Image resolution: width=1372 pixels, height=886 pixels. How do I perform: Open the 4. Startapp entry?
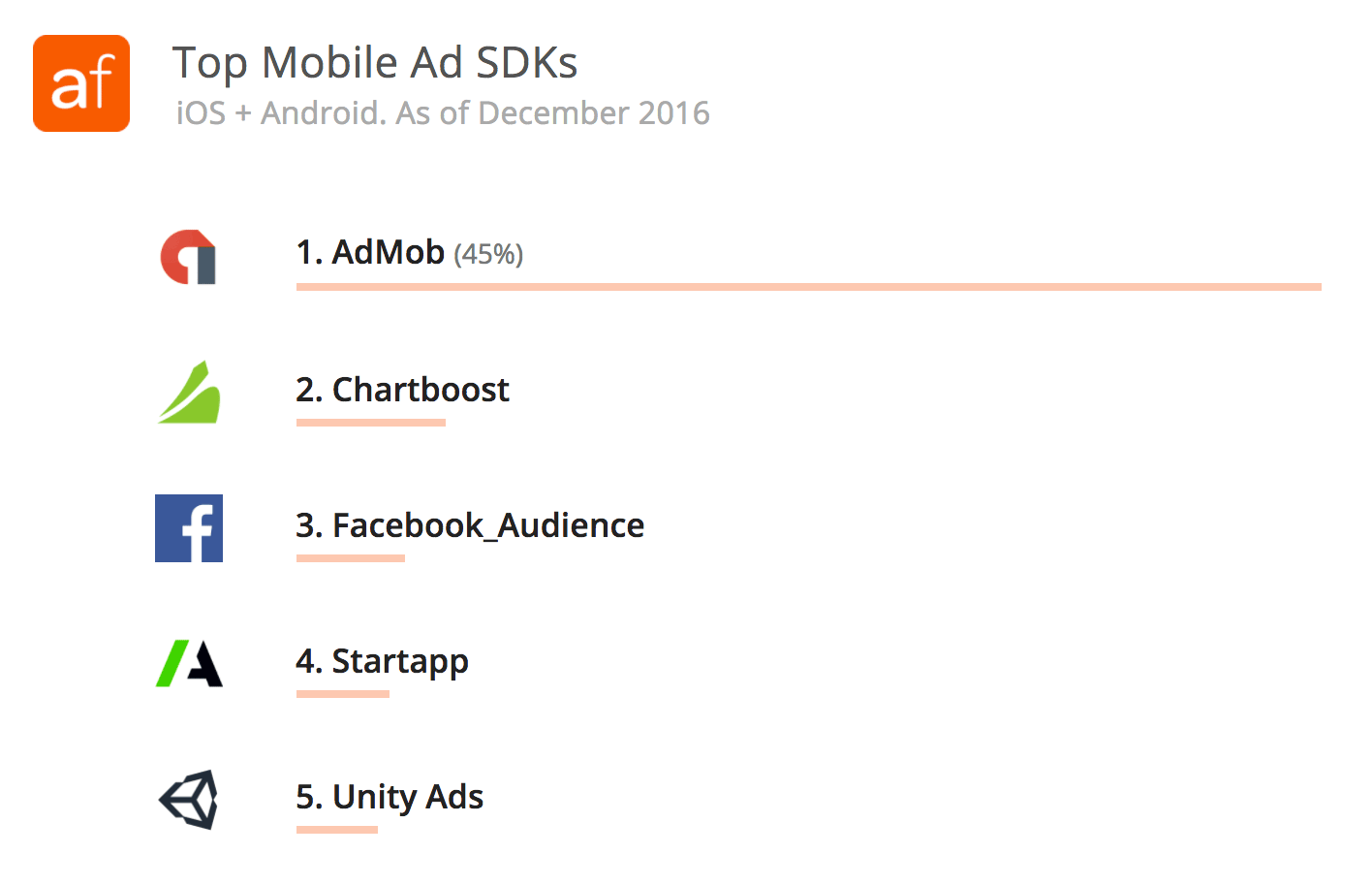(382, 662)
